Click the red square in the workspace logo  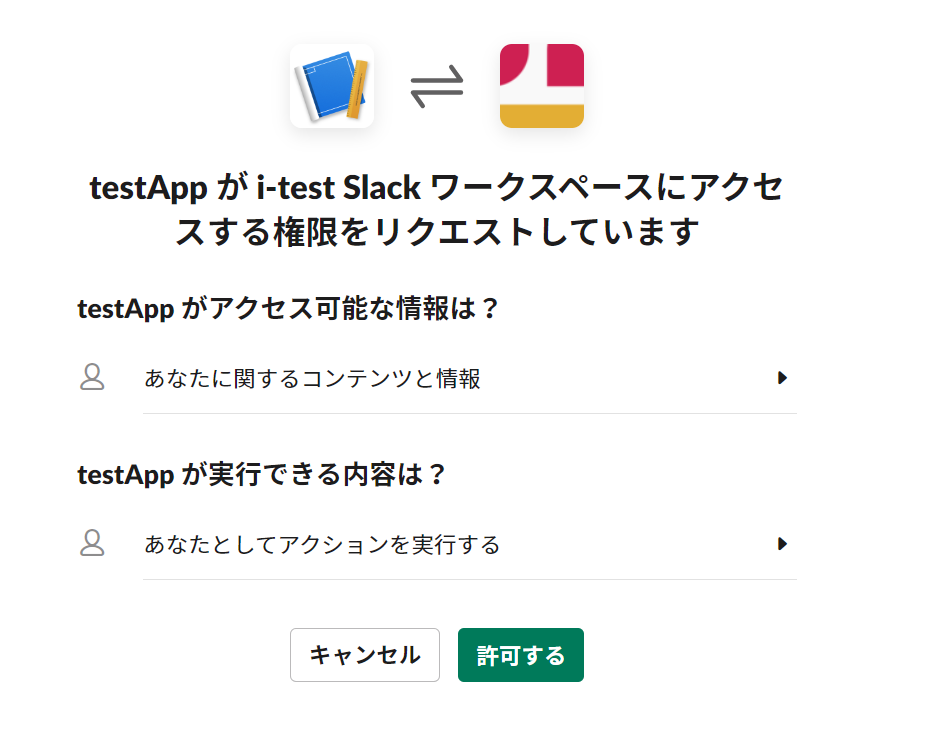click(565, 64)
